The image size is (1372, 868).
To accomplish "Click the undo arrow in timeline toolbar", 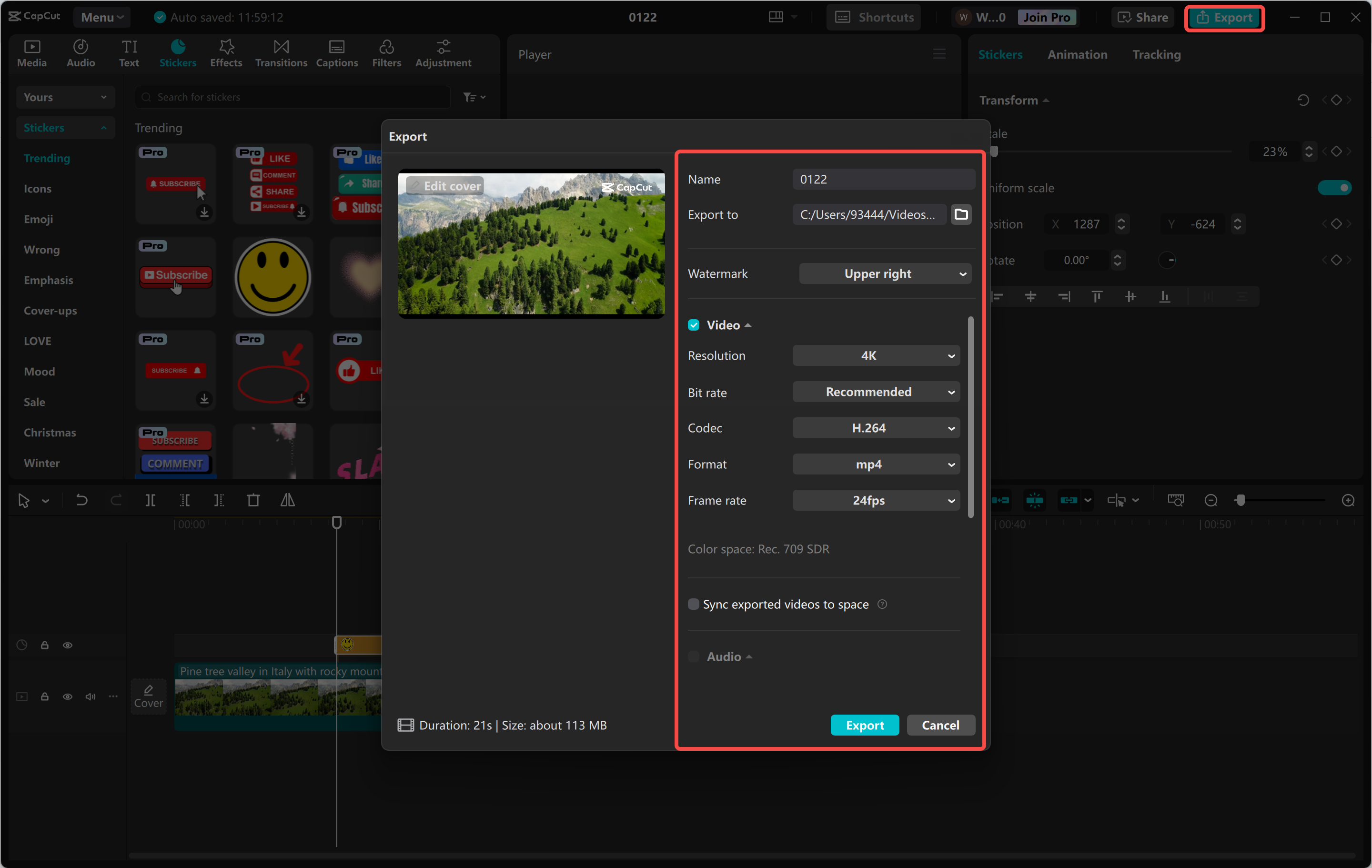I will tap(82, 500).
